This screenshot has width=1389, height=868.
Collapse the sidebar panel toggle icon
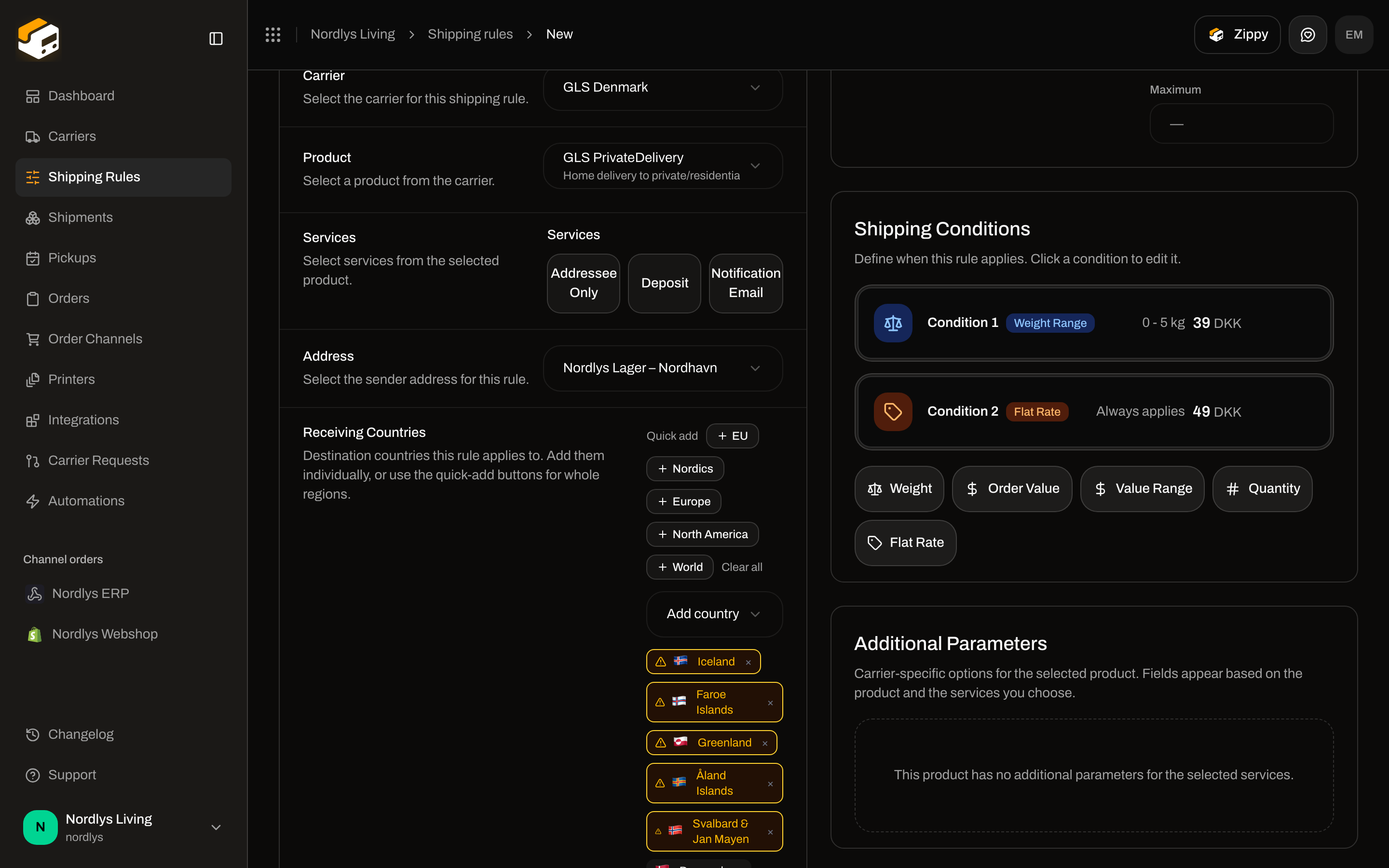[x=216, y=39]
